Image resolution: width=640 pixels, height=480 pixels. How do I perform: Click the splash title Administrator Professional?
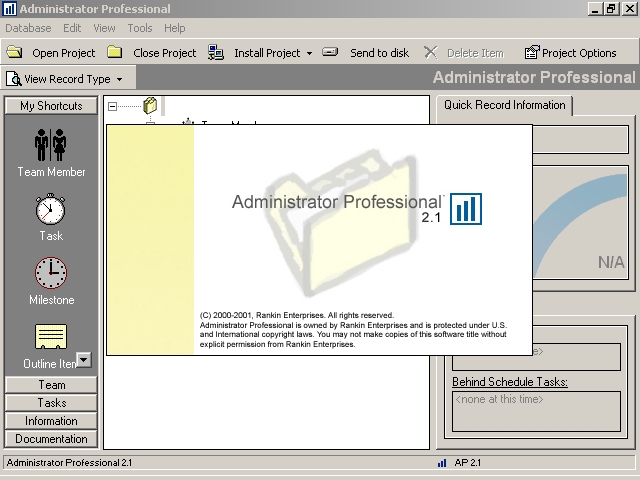click(337, 202)
